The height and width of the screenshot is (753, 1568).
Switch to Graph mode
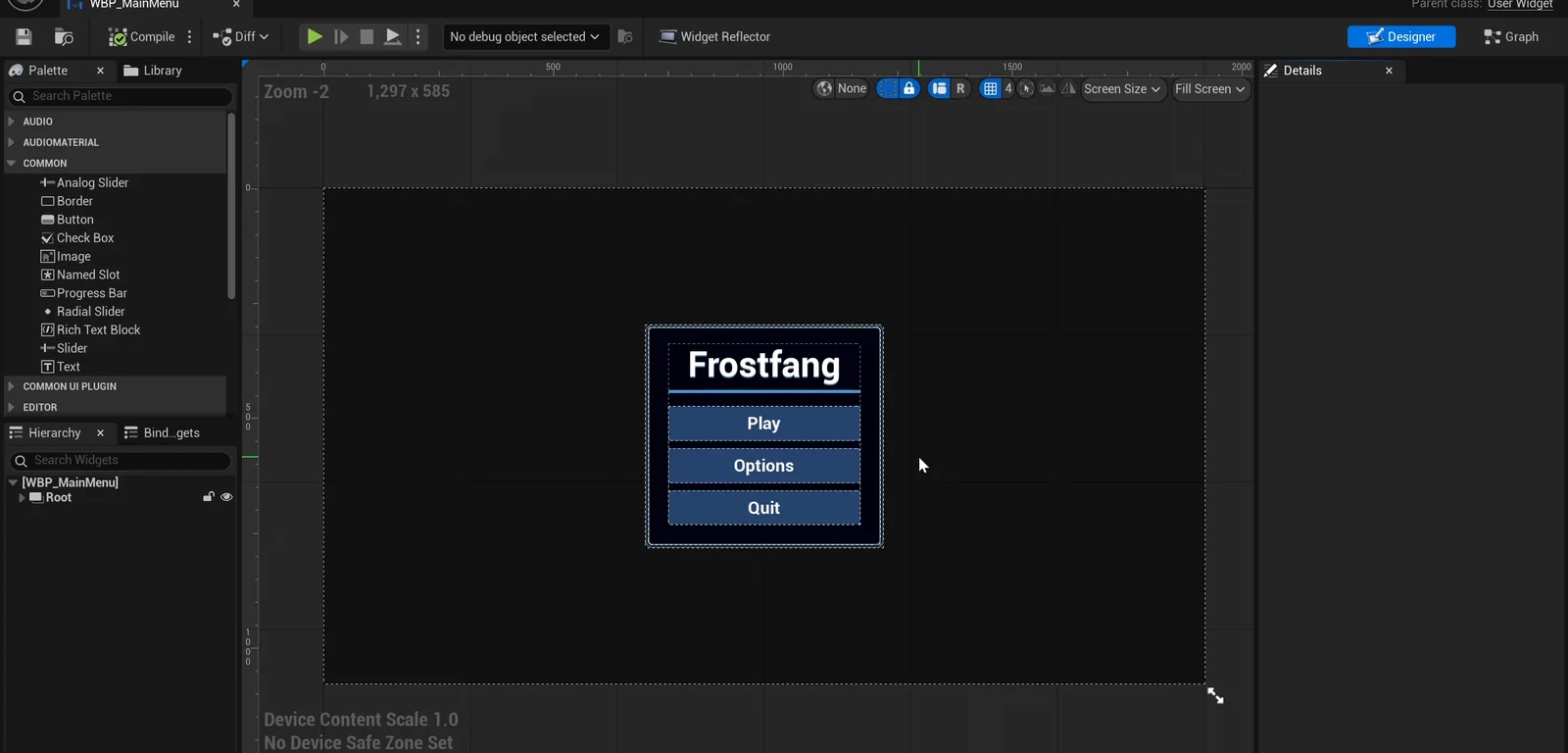(x=1511, y=37)
